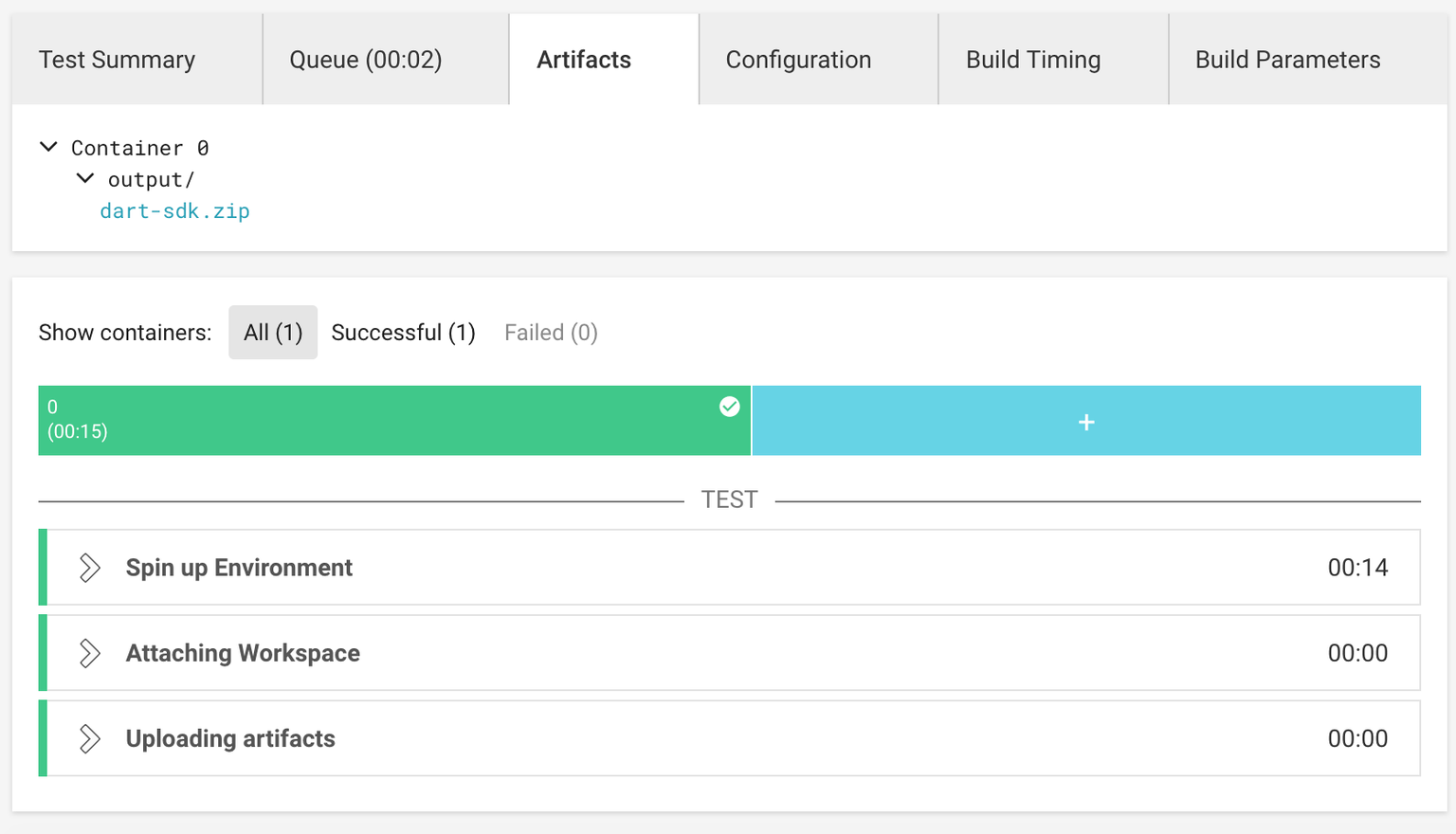Select the All (1) container filter
The height and width of the screenshot is (834, 1456).
tap(273, 332)
